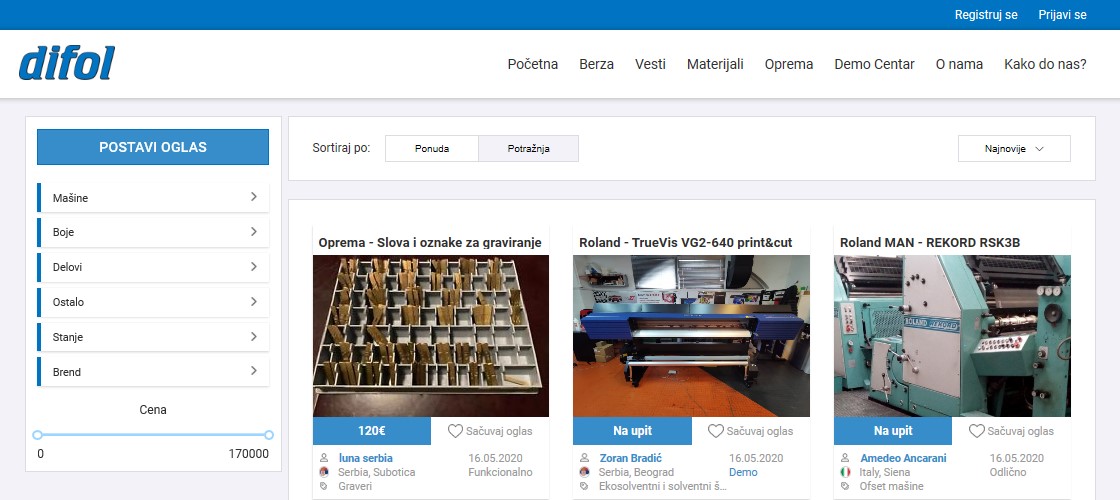The image size is (1120, 500).
Task: Open the Najnovije sort dropdown
Action: point(1013,149)
